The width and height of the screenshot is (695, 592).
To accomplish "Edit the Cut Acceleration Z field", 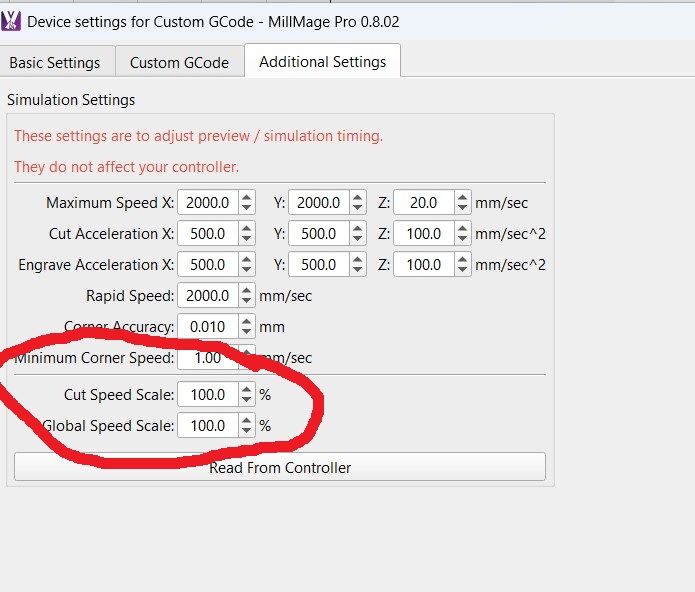I will [424, 234].
